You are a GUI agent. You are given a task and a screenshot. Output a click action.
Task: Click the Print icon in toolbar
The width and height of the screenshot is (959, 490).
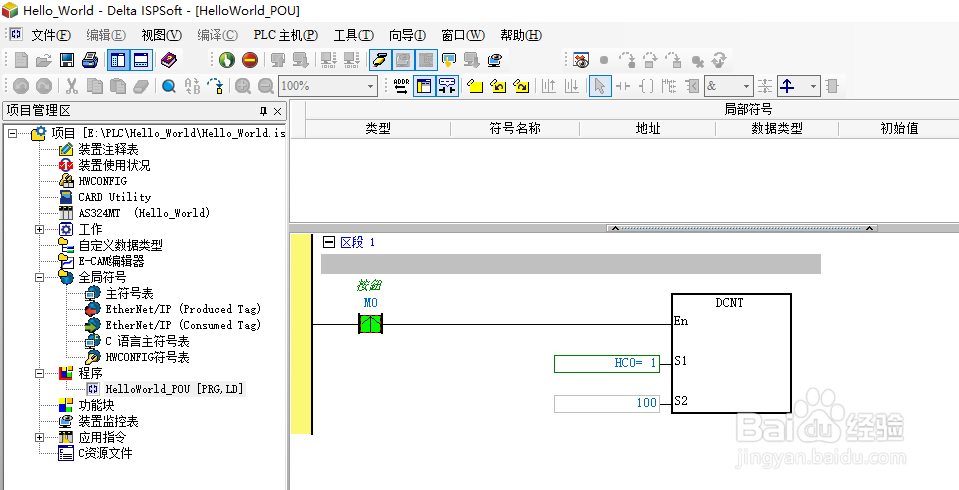pyautogui.click(x=90, y=60)
